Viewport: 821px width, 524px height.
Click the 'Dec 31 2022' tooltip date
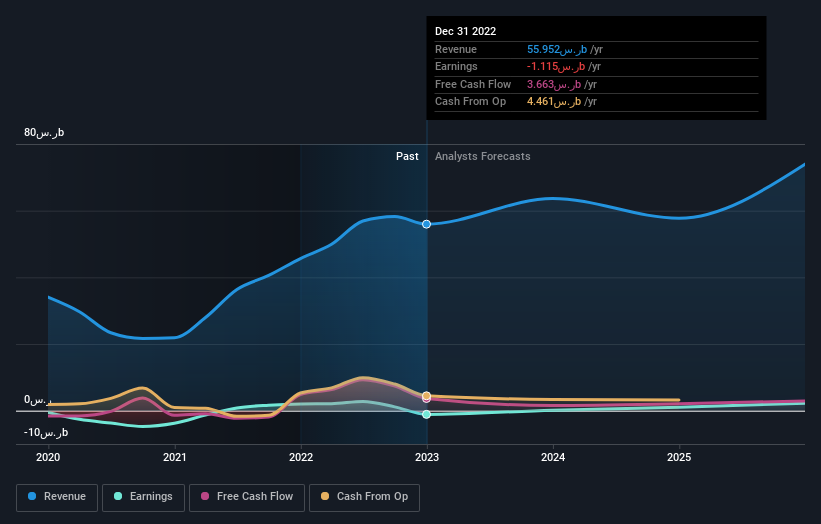coord(465,31)
